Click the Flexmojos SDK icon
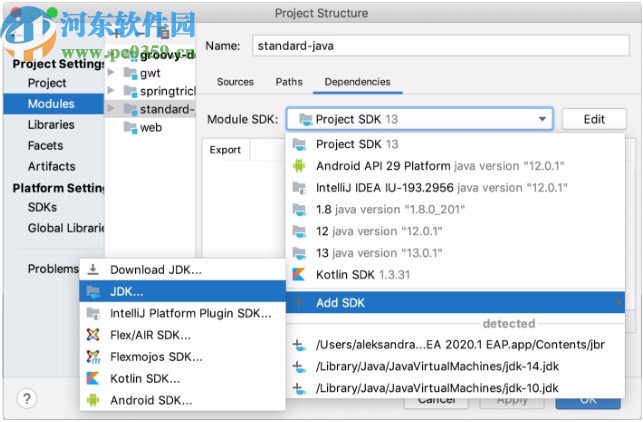Screen dimensions: 643x422 coord(93,357)
